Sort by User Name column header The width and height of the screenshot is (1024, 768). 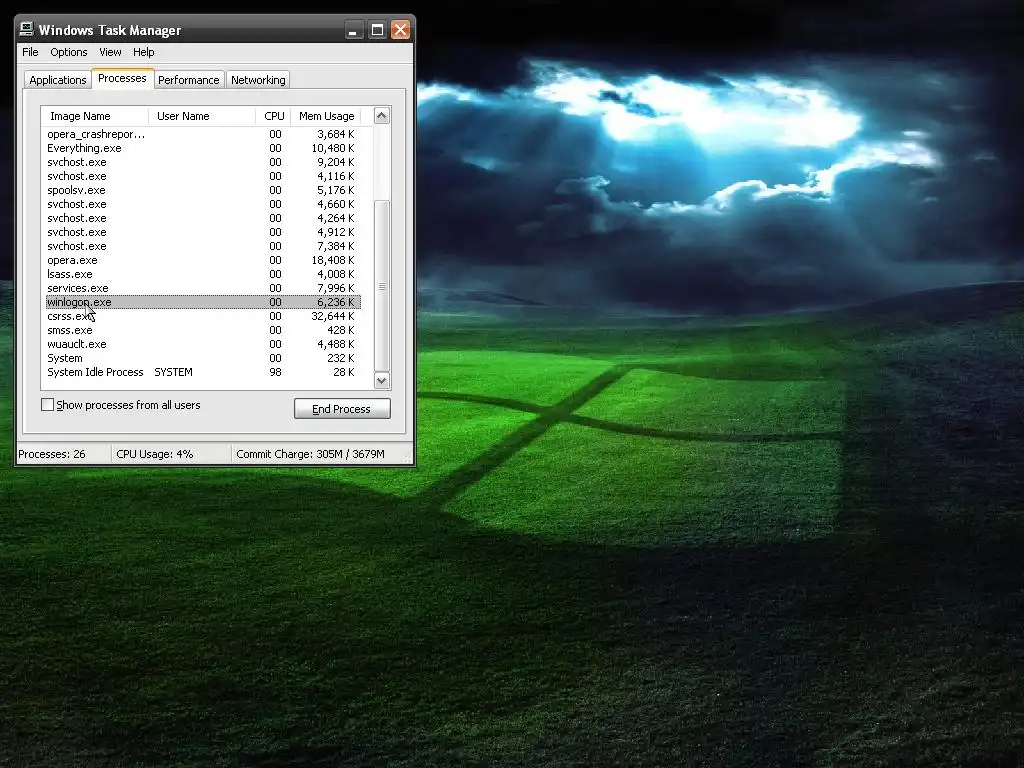point(201,116)
